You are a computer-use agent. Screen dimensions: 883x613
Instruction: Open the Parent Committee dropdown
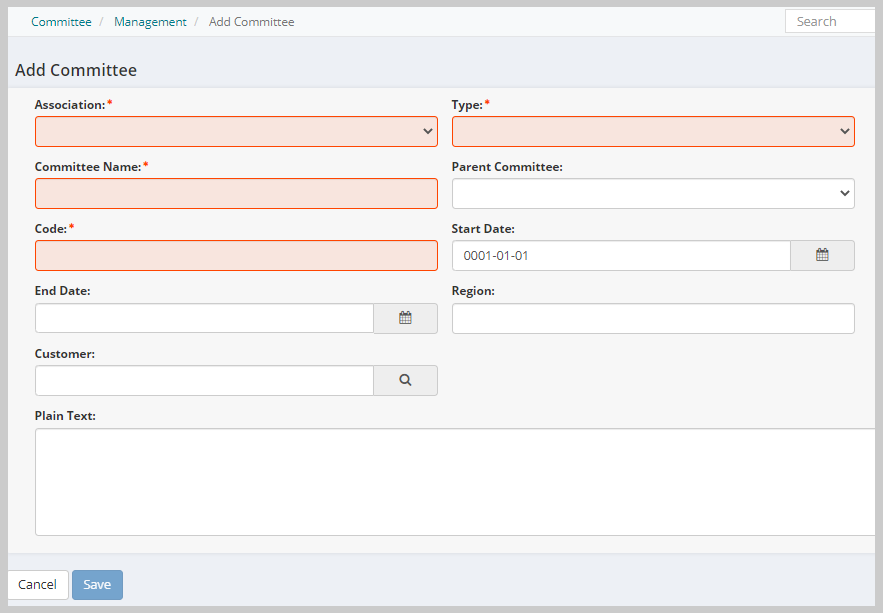[x=653, y=194]
